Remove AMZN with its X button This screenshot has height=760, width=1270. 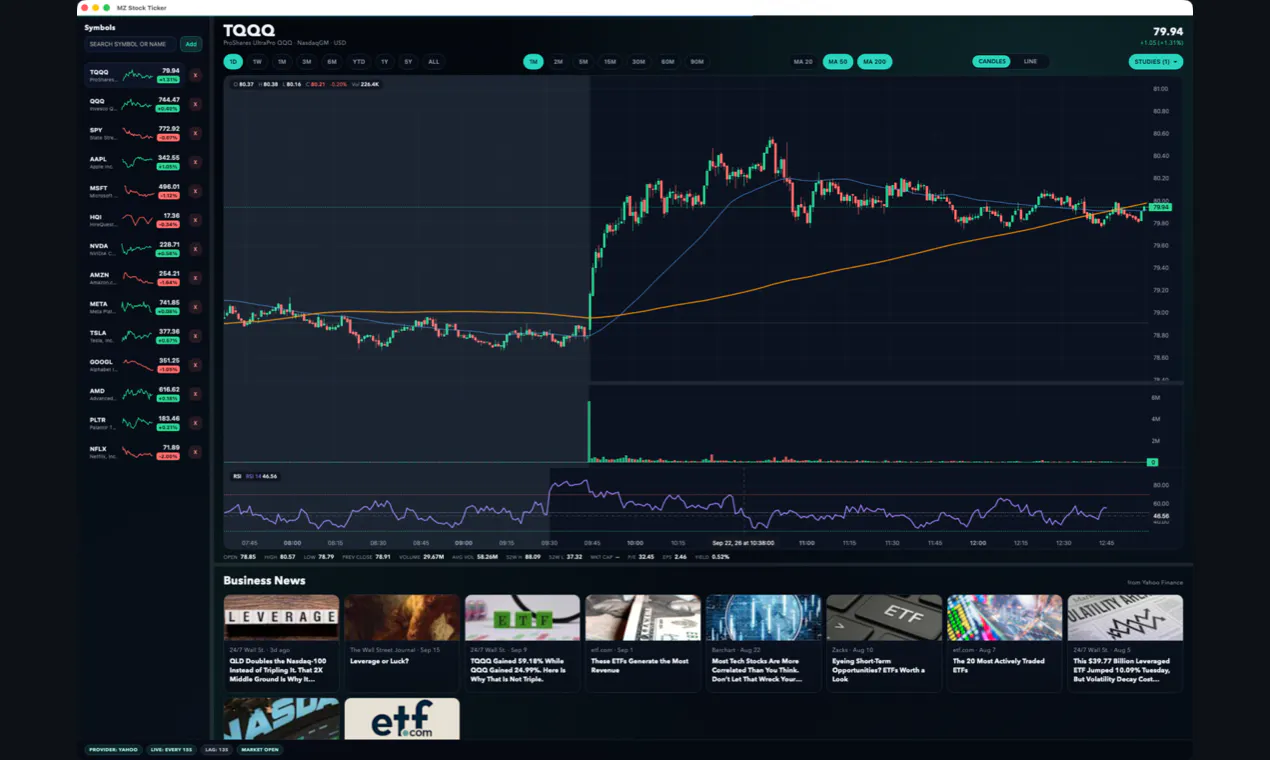pos(195,278)
